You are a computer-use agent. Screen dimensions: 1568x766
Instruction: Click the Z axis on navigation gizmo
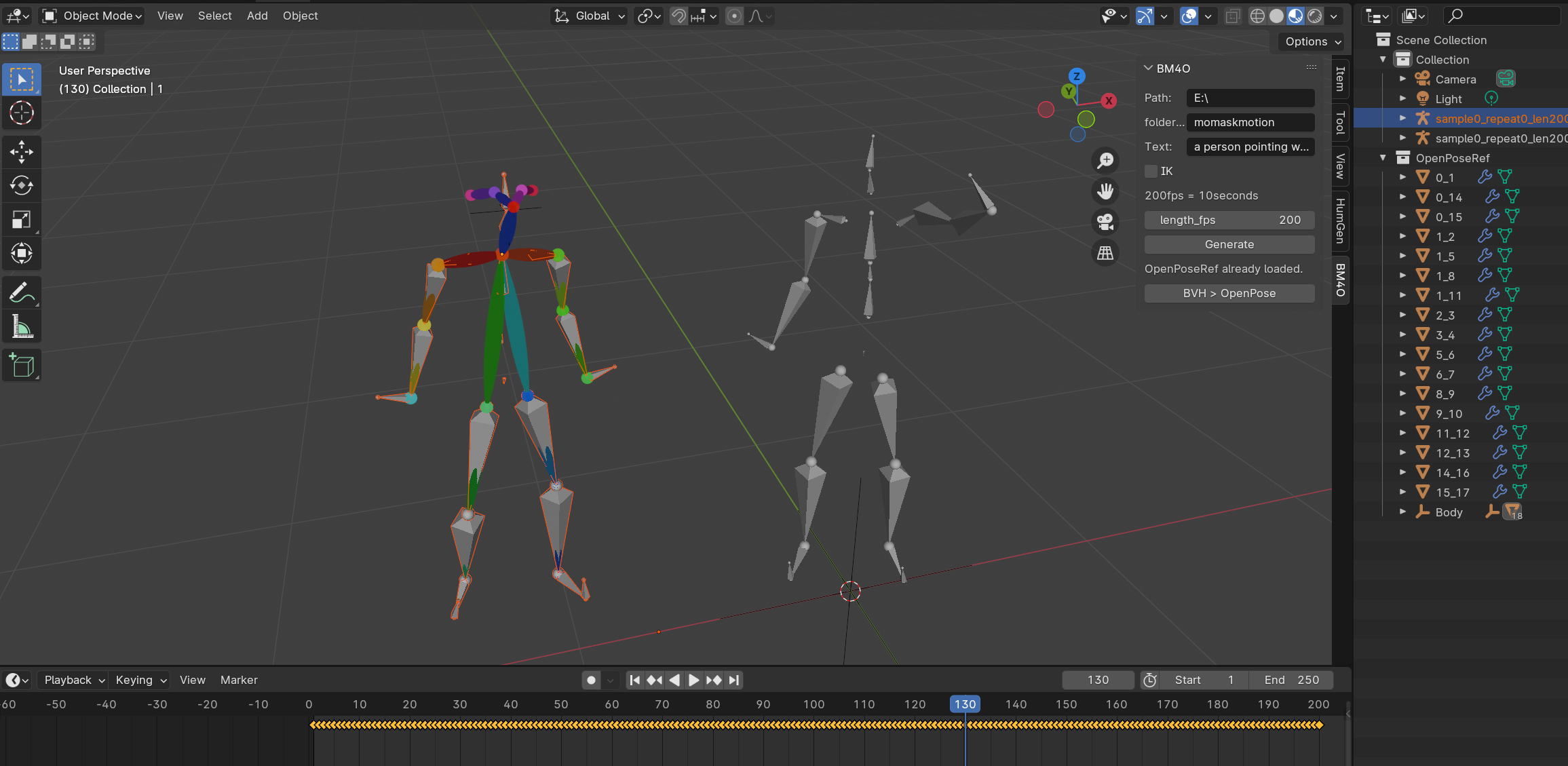[1077, 76]
